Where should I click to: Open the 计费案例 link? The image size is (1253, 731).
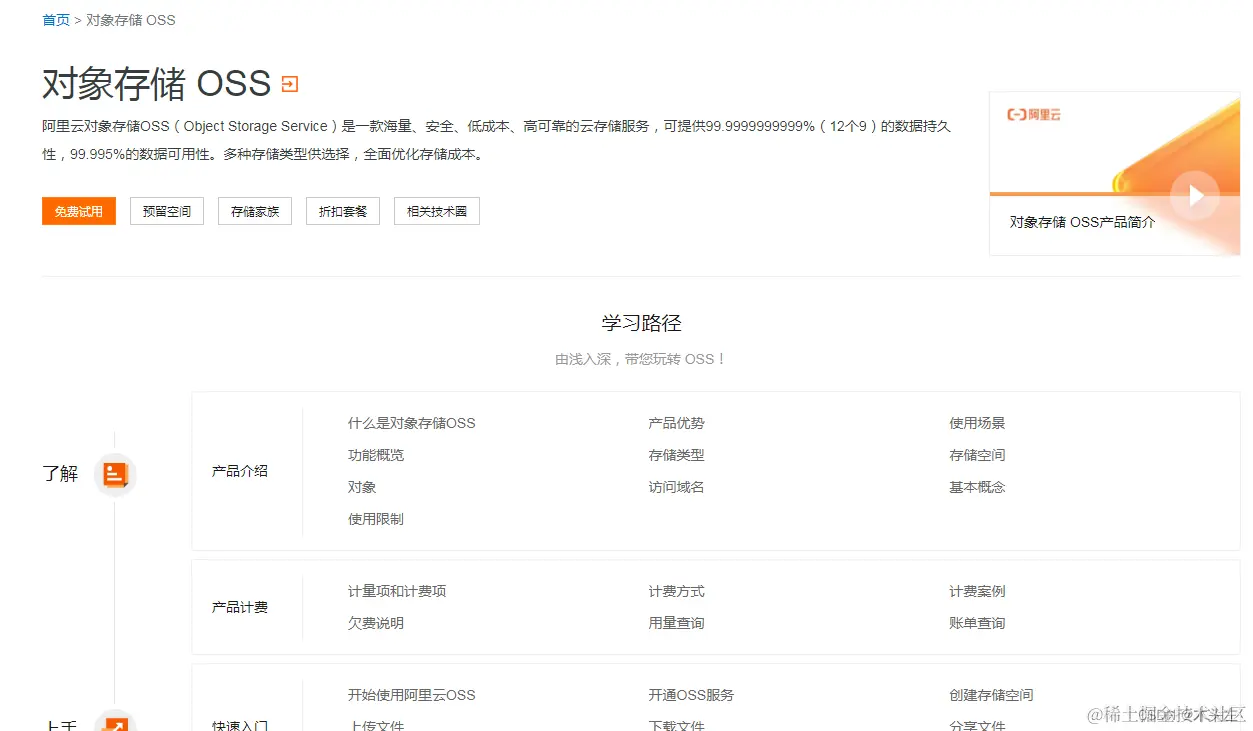(x=977, y=591)
